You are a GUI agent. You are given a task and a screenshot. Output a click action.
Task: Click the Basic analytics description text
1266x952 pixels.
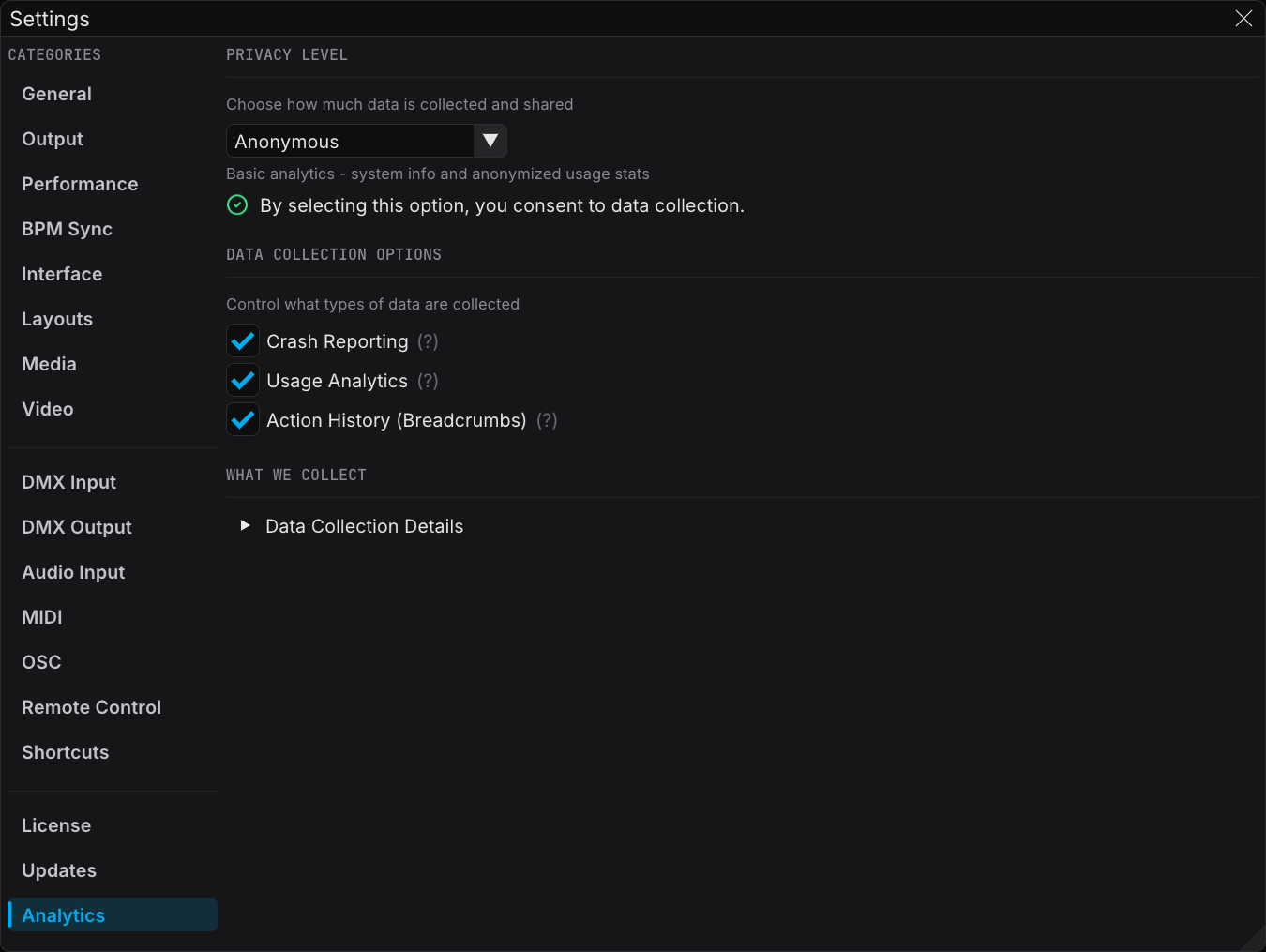click(x=438, y=174)
